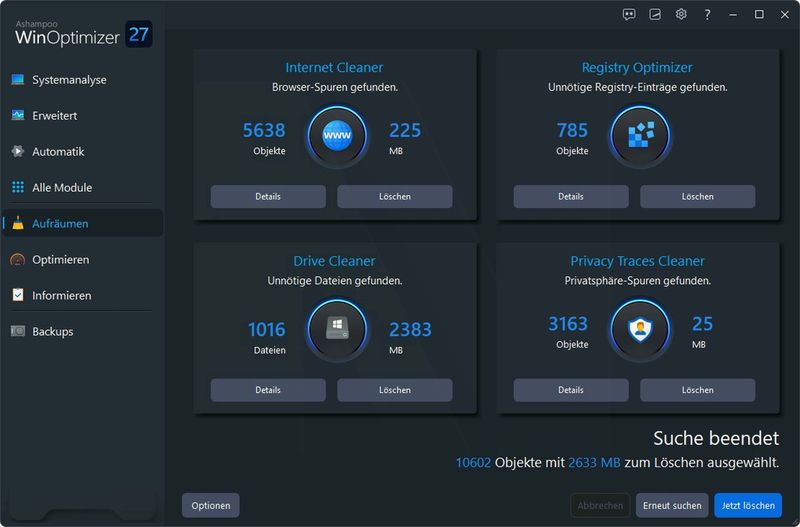800x527 pixels.
Task: Open the Systemanalyse section in sidebar
Action: tap(68, 80)
